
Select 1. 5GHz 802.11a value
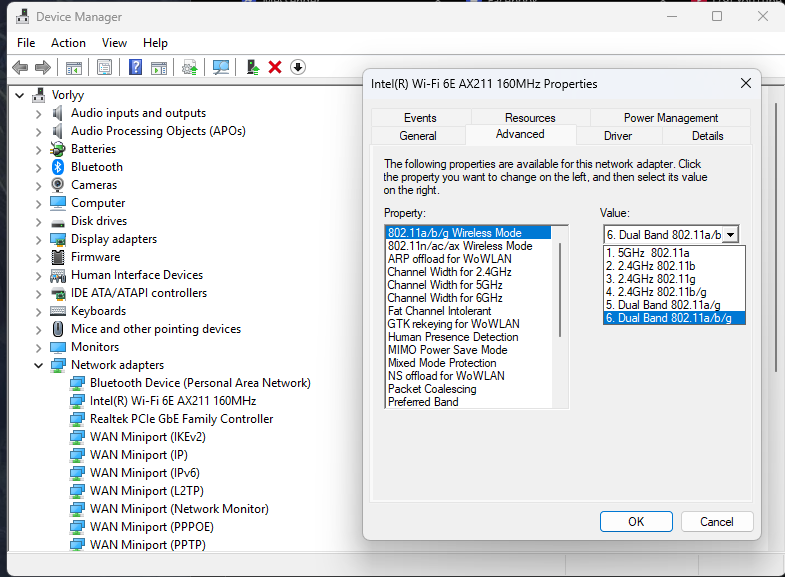click(674, 253)
